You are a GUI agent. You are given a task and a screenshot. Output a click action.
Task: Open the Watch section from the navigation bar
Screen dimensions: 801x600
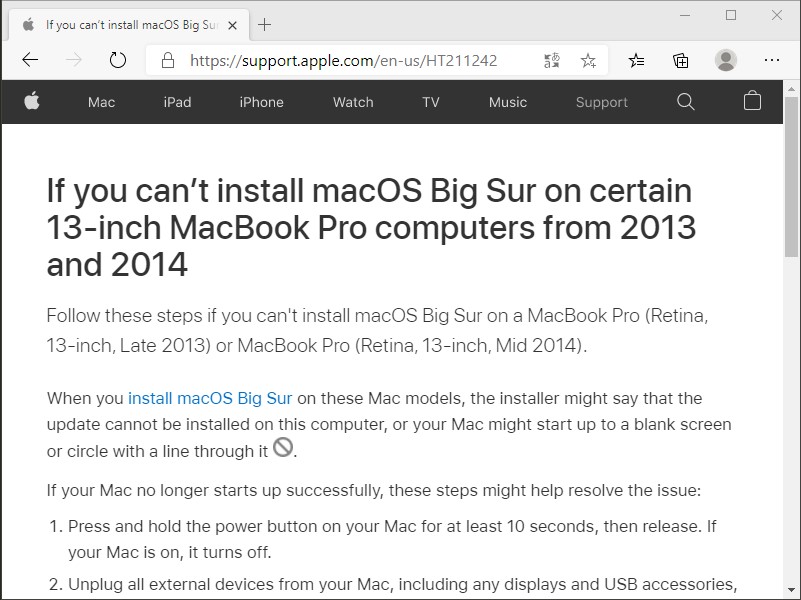point(352,101)
